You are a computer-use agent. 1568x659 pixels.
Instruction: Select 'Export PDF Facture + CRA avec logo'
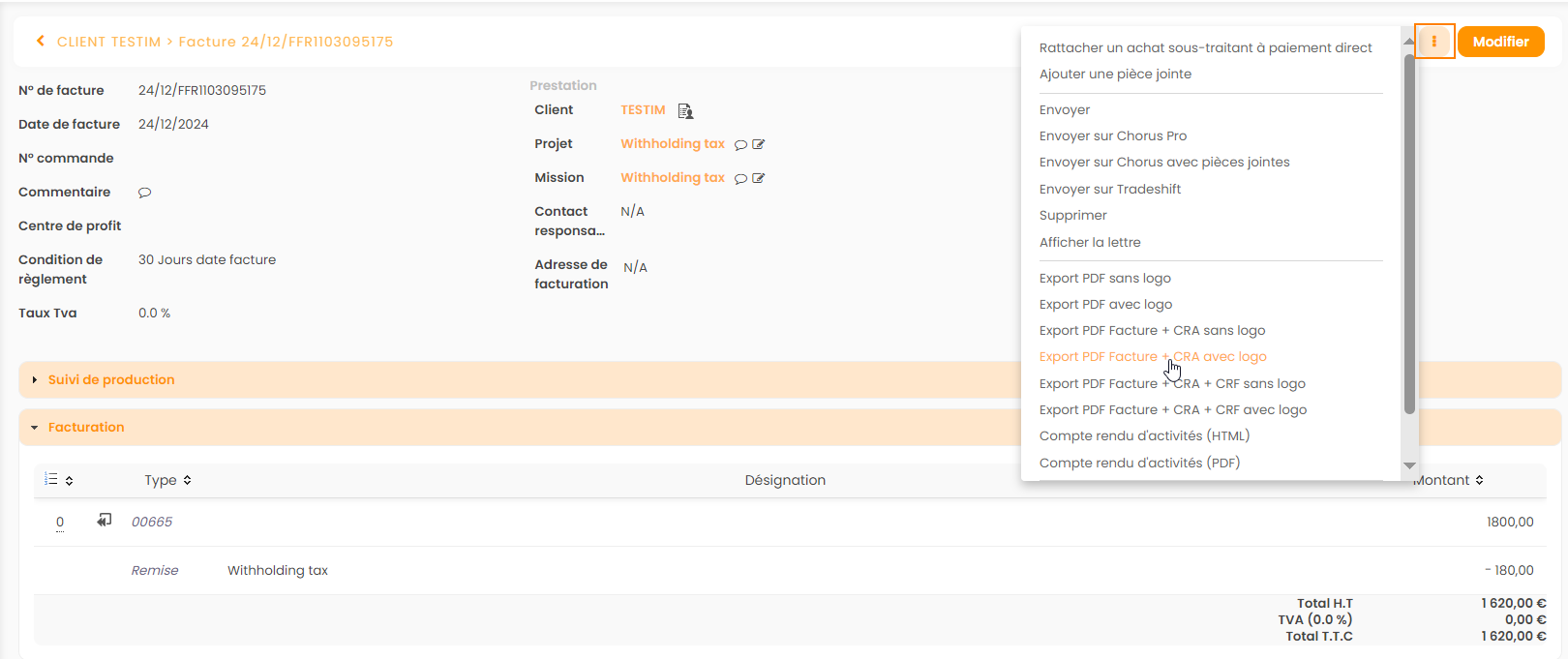pos(1152,357)
